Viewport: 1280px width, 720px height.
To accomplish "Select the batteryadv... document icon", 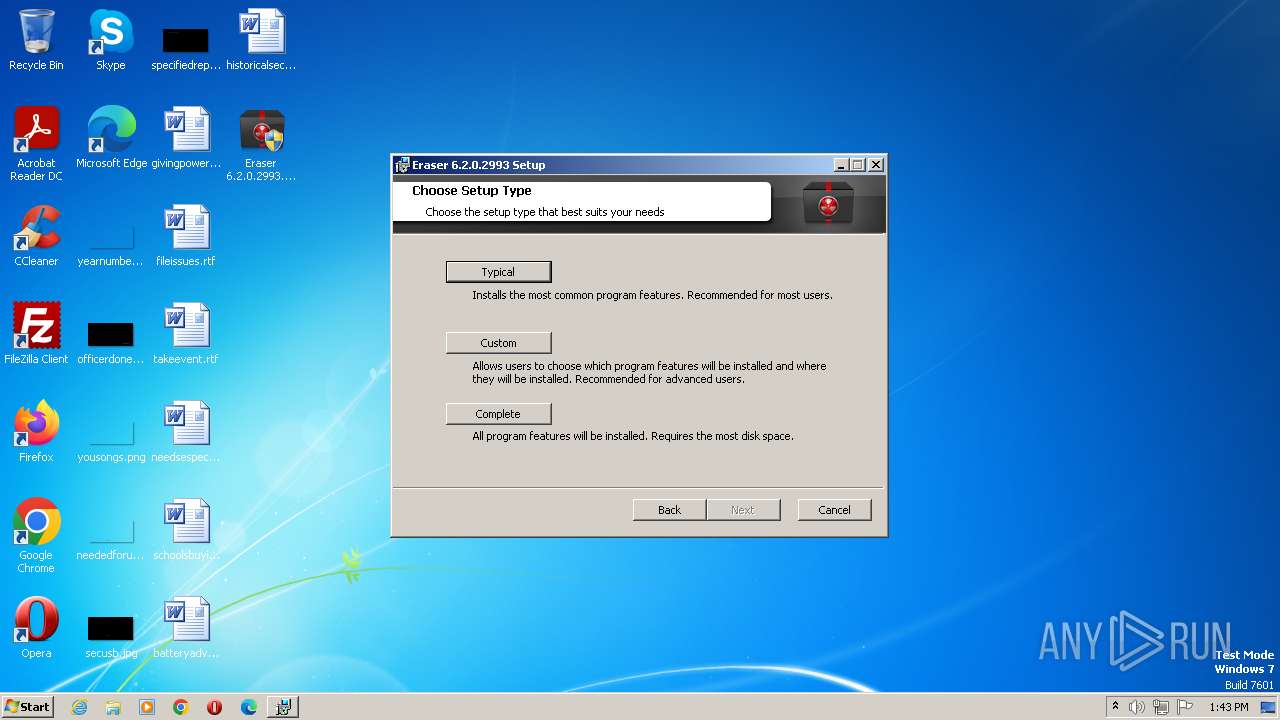I will (186, 629).
